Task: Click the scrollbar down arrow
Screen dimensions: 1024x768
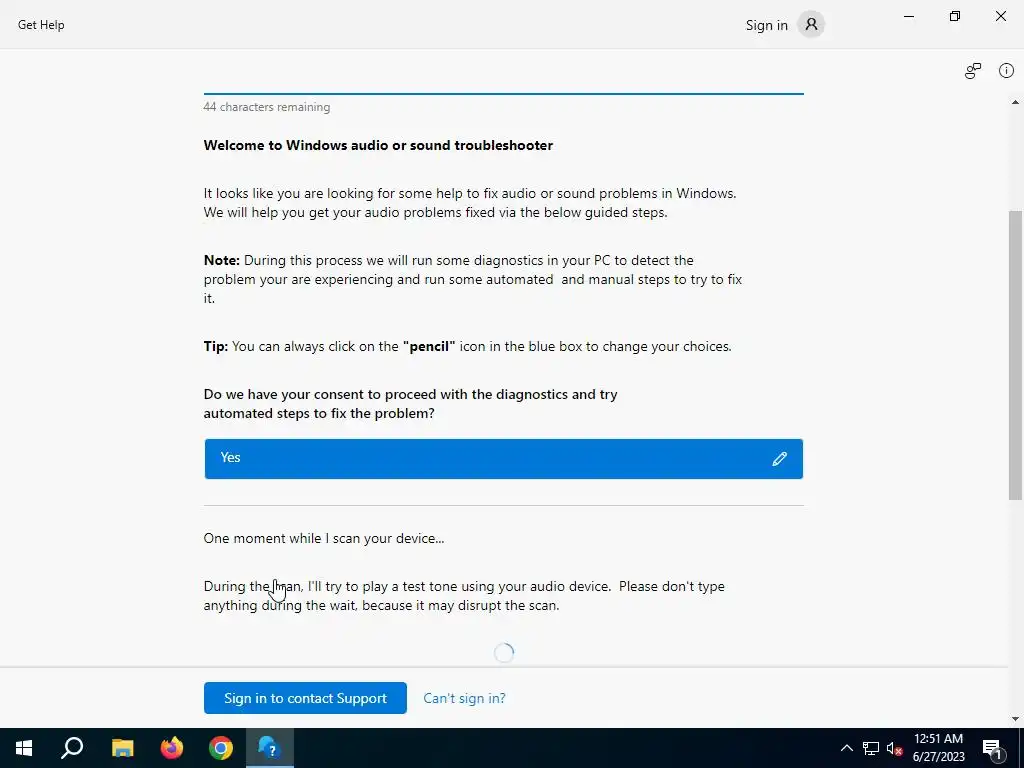Action: pyautogui.click(x=1015, y=719)
